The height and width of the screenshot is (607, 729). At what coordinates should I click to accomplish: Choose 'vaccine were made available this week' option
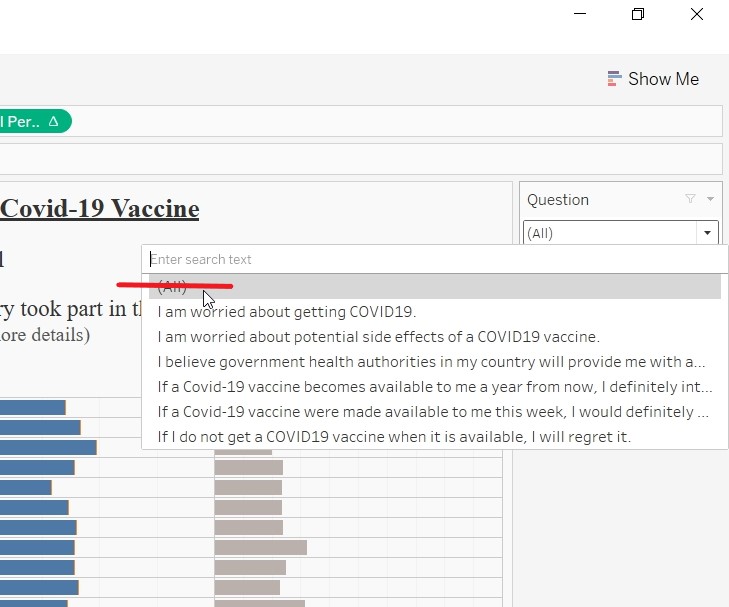coord(432,412)
